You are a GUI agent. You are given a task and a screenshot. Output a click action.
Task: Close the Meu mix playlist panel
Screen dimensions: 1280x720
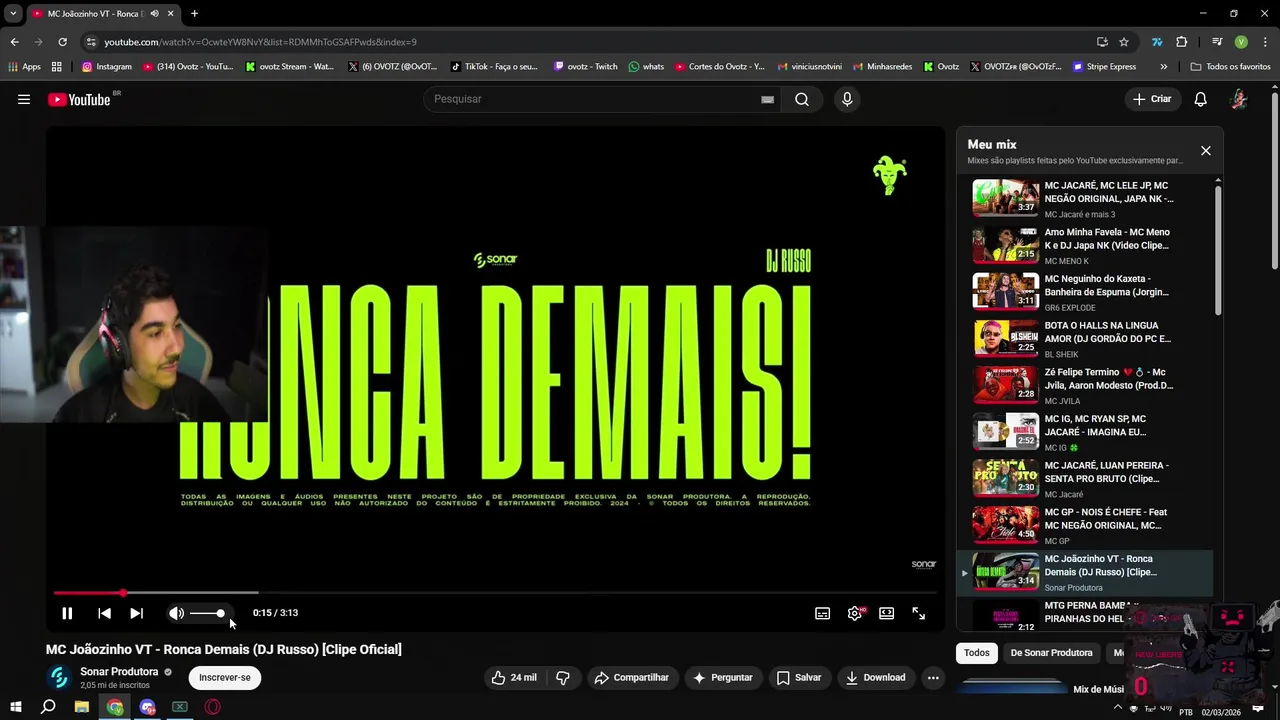[1205, 151]
